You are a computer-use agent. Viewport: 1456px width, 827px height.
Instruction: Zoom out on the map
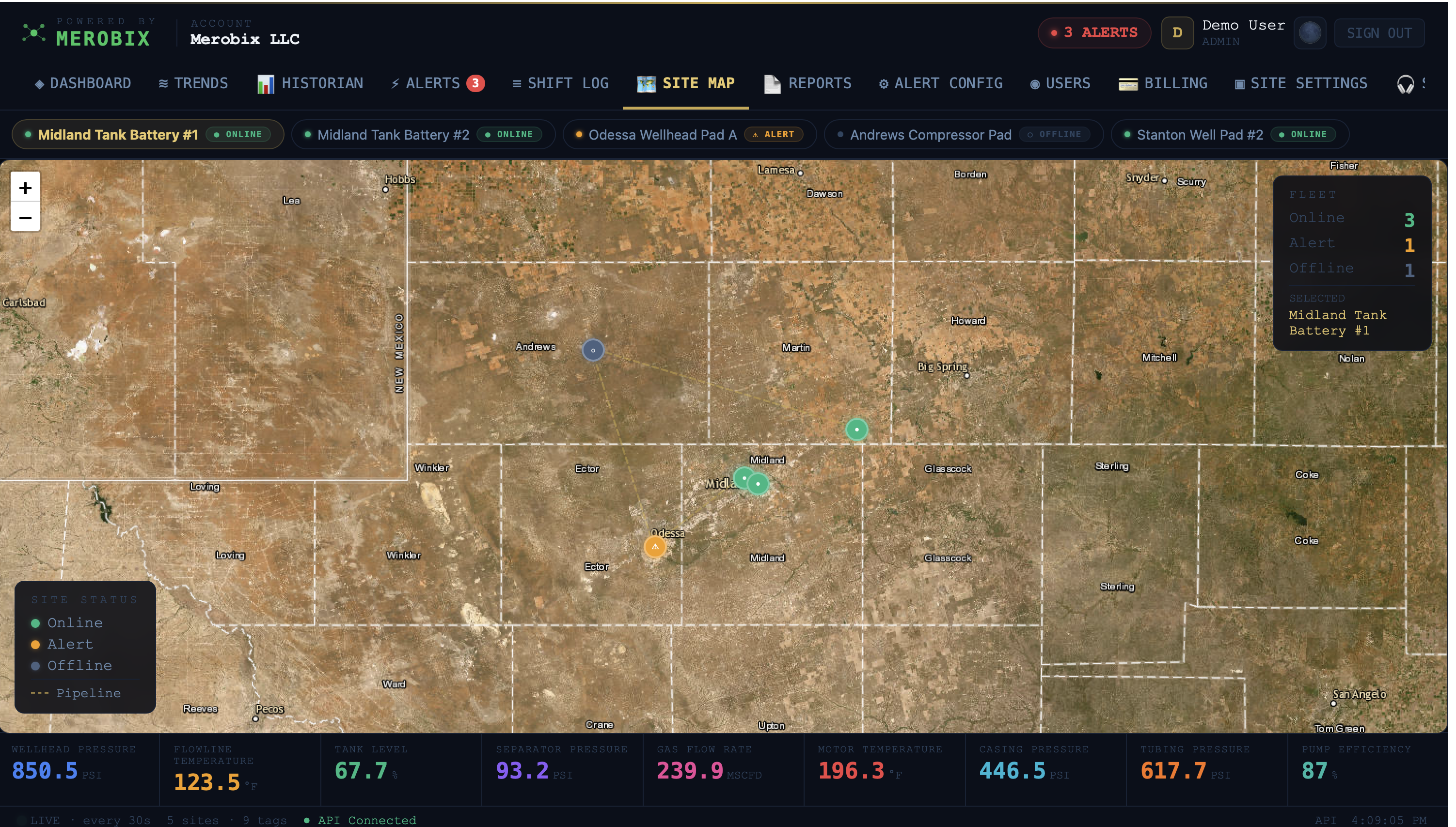(25, 217)
